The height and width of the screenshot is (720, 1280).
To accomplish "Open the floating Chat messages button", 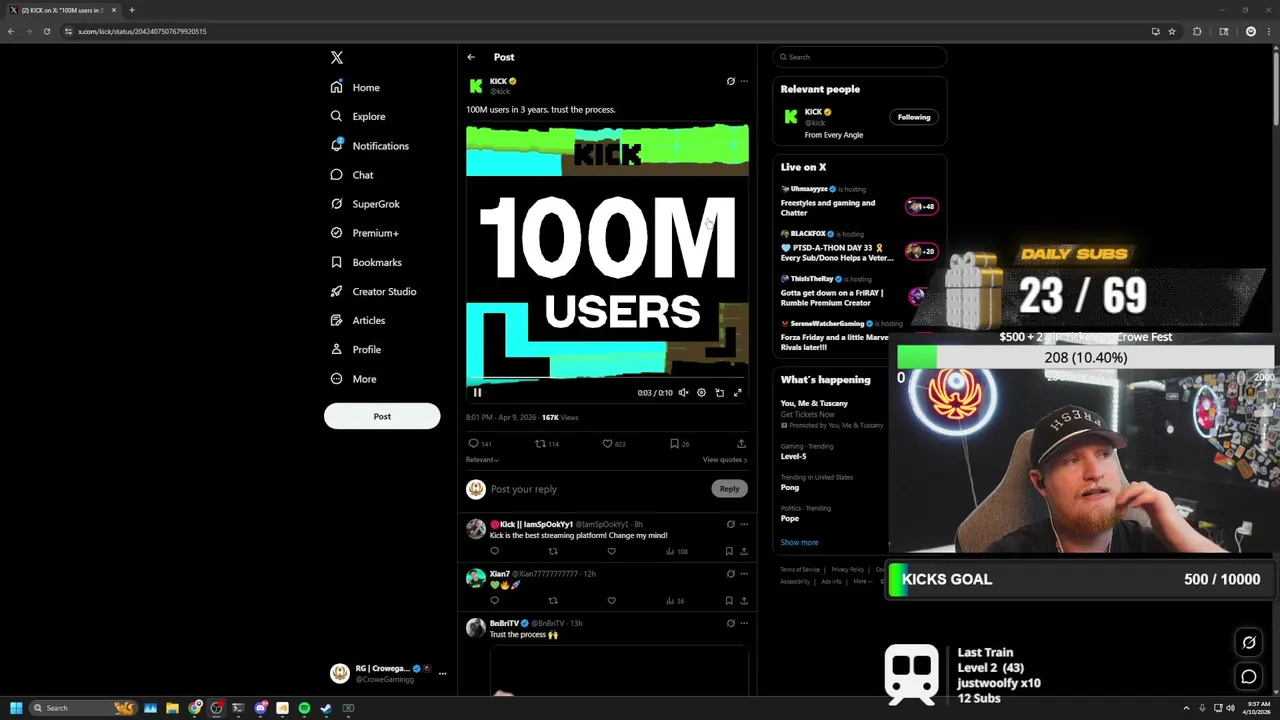I will [x=1249, y=677].
